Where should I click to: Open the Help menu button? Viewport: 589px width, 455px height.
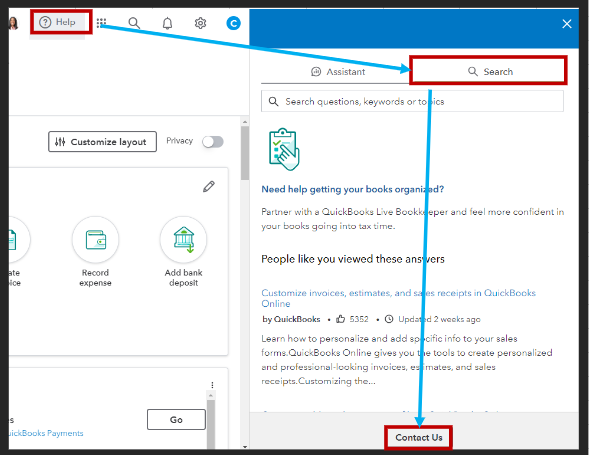(x=58, y=23)
